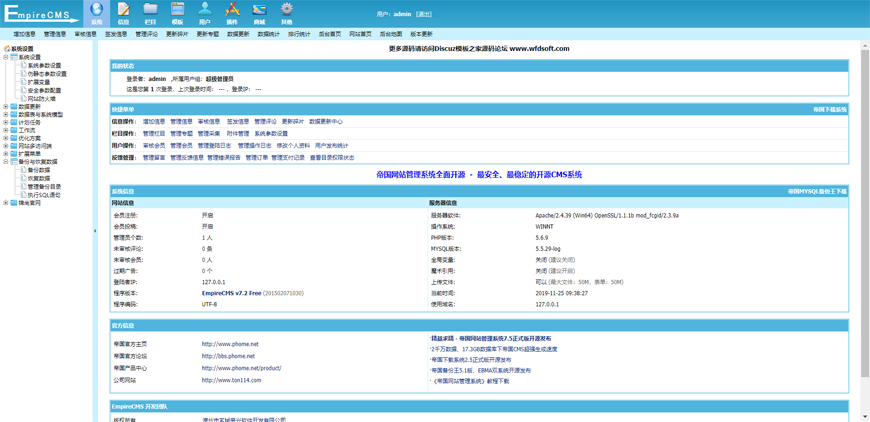Click the 帝国官网 folder icon in the tree

13,203
